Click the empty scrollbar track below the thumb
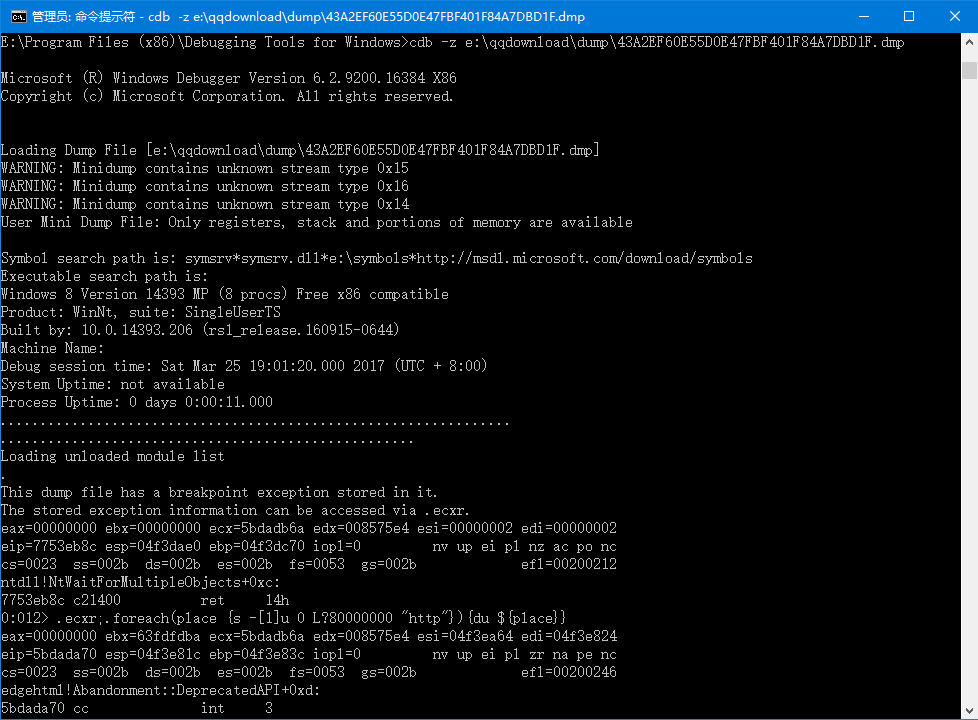This screenshot has height=720, width=978. click(x=969, y=387)
